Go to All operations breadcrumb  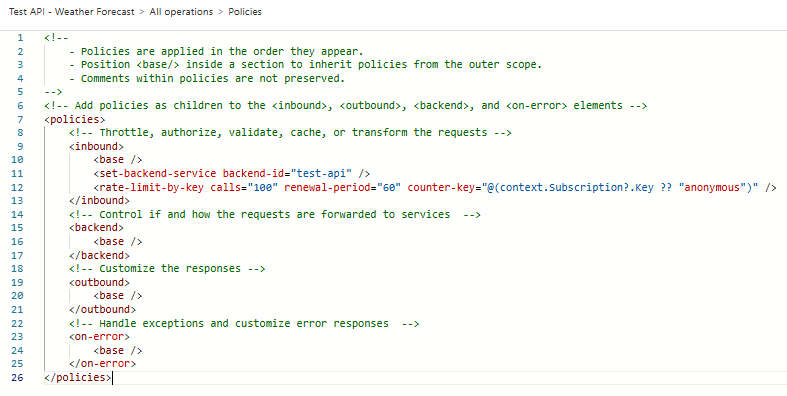[x=181, y=12]
